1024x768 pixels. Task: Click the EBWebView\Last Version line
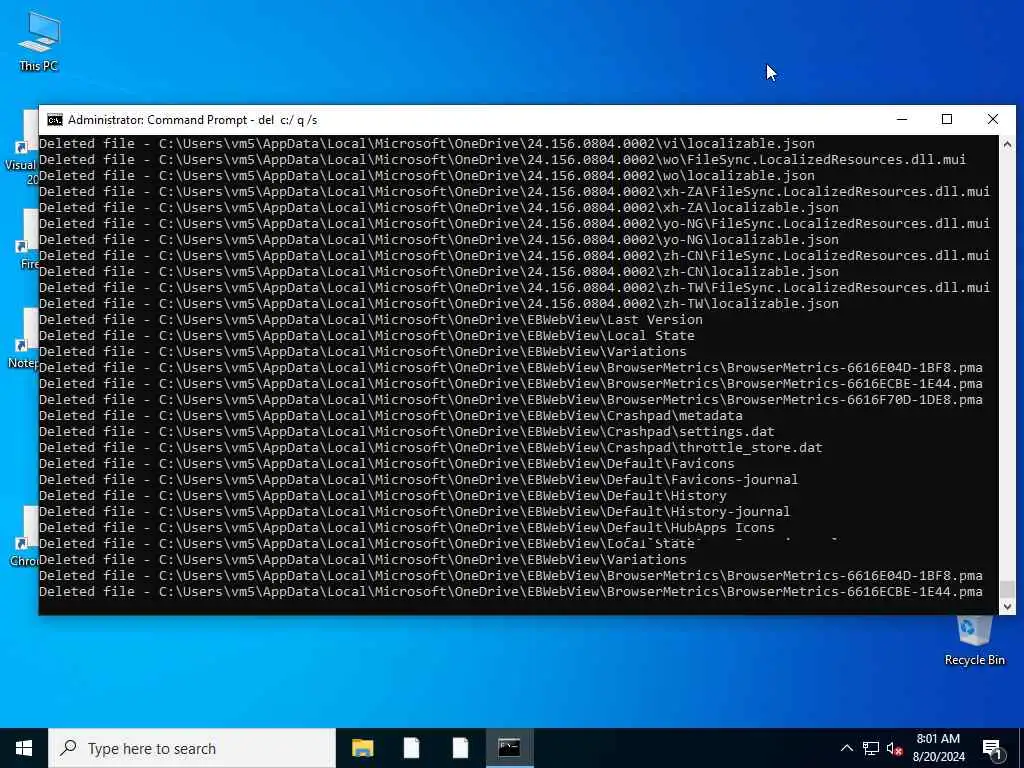tap(371, 319)
